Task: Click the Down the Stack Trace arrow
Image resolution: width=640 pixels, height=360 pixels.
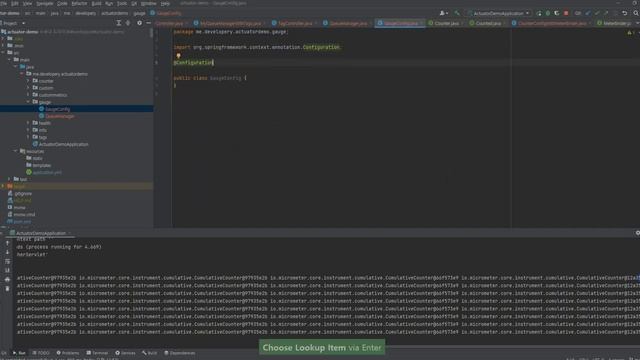Action: [7, 252]
